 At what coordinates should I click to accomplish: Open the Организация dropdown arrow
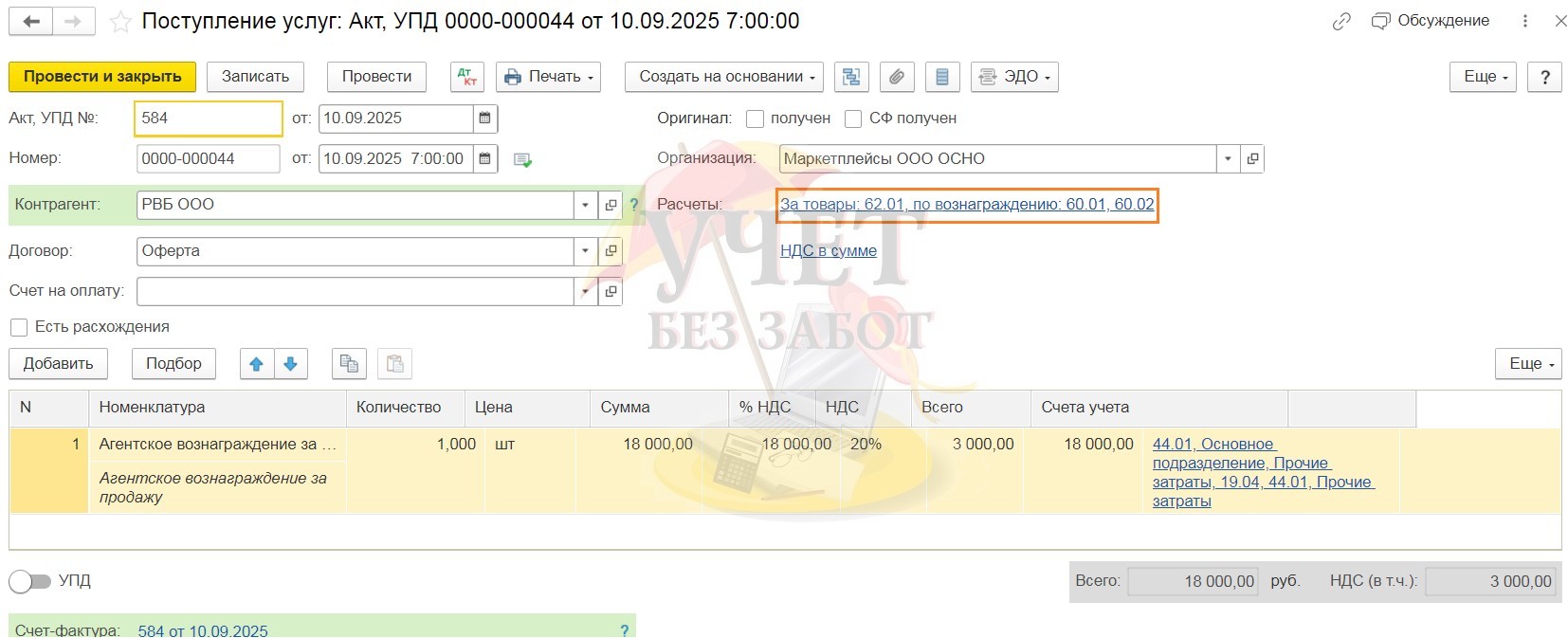pyautogui.click(x=1228, y=159)
